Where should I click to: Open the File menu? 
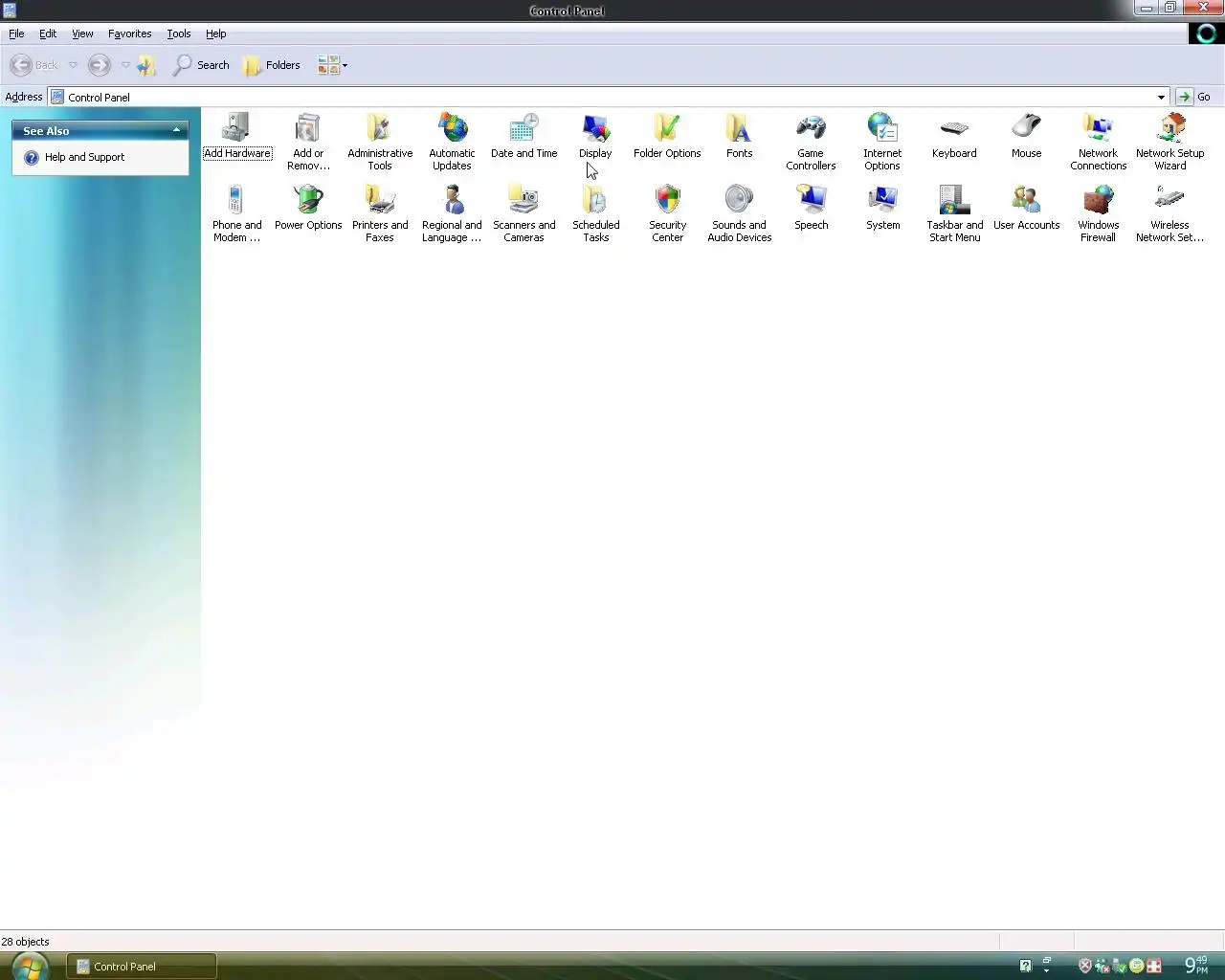point(16,33)
